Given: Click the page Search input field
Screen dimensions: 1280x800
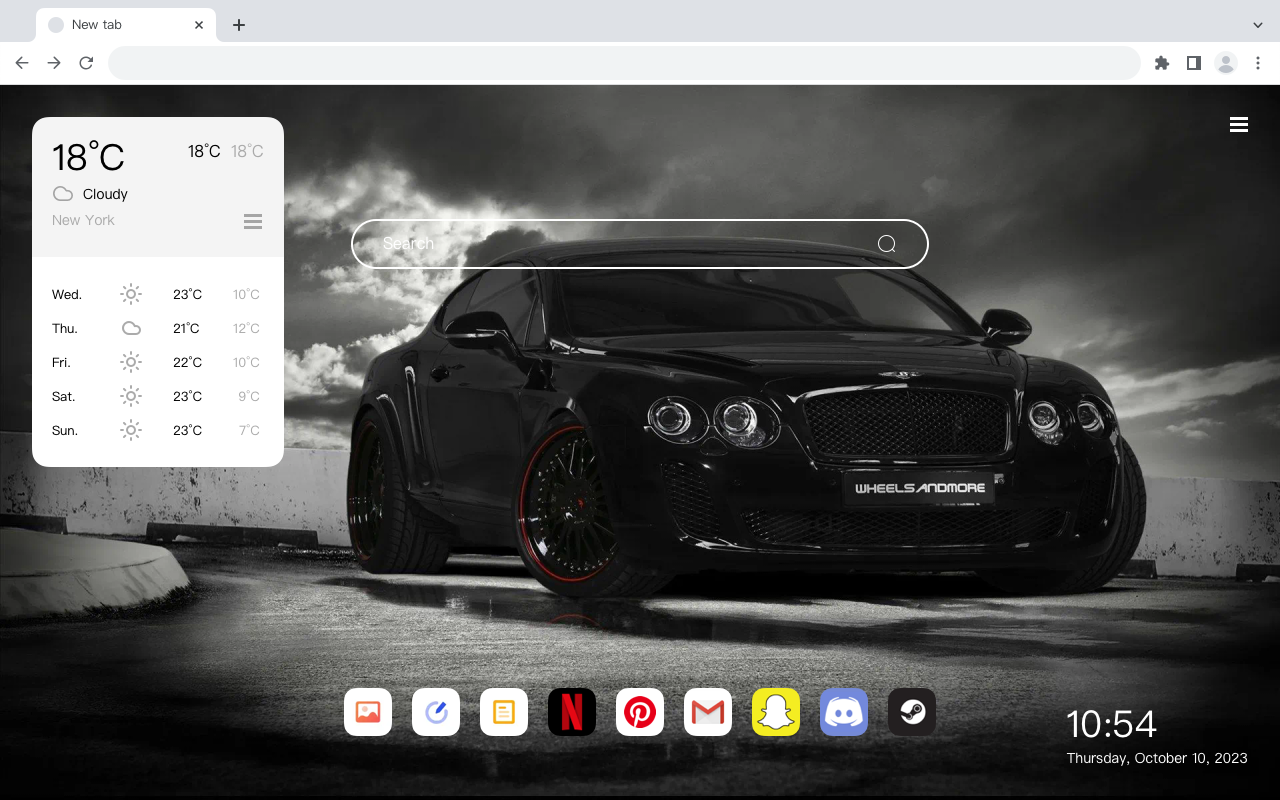Looking at the screenshot, I should [x=640, y=244].
